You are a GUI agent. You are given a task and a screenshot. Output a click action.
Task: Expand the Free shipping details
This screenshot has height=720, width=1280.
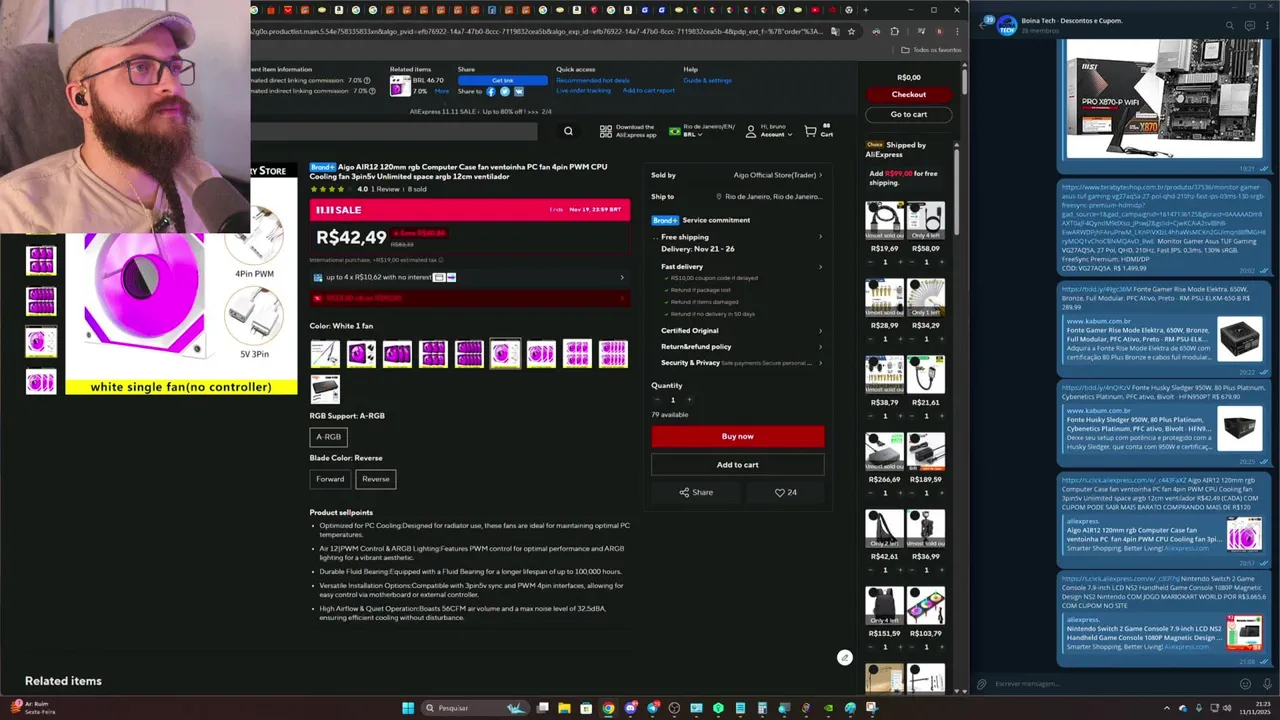(x=741, y=237)
